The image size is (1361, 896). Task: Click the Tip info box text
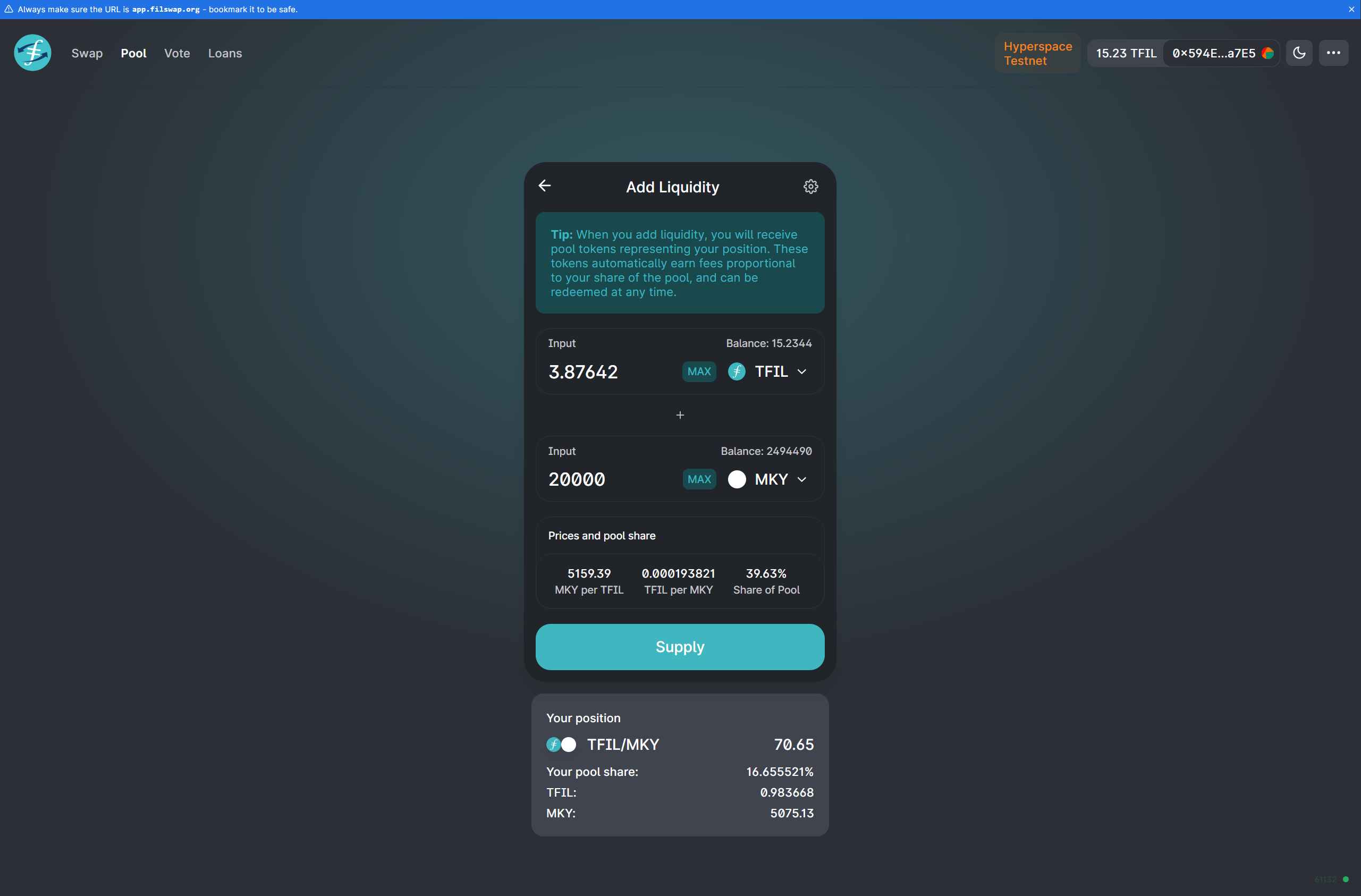680,263
